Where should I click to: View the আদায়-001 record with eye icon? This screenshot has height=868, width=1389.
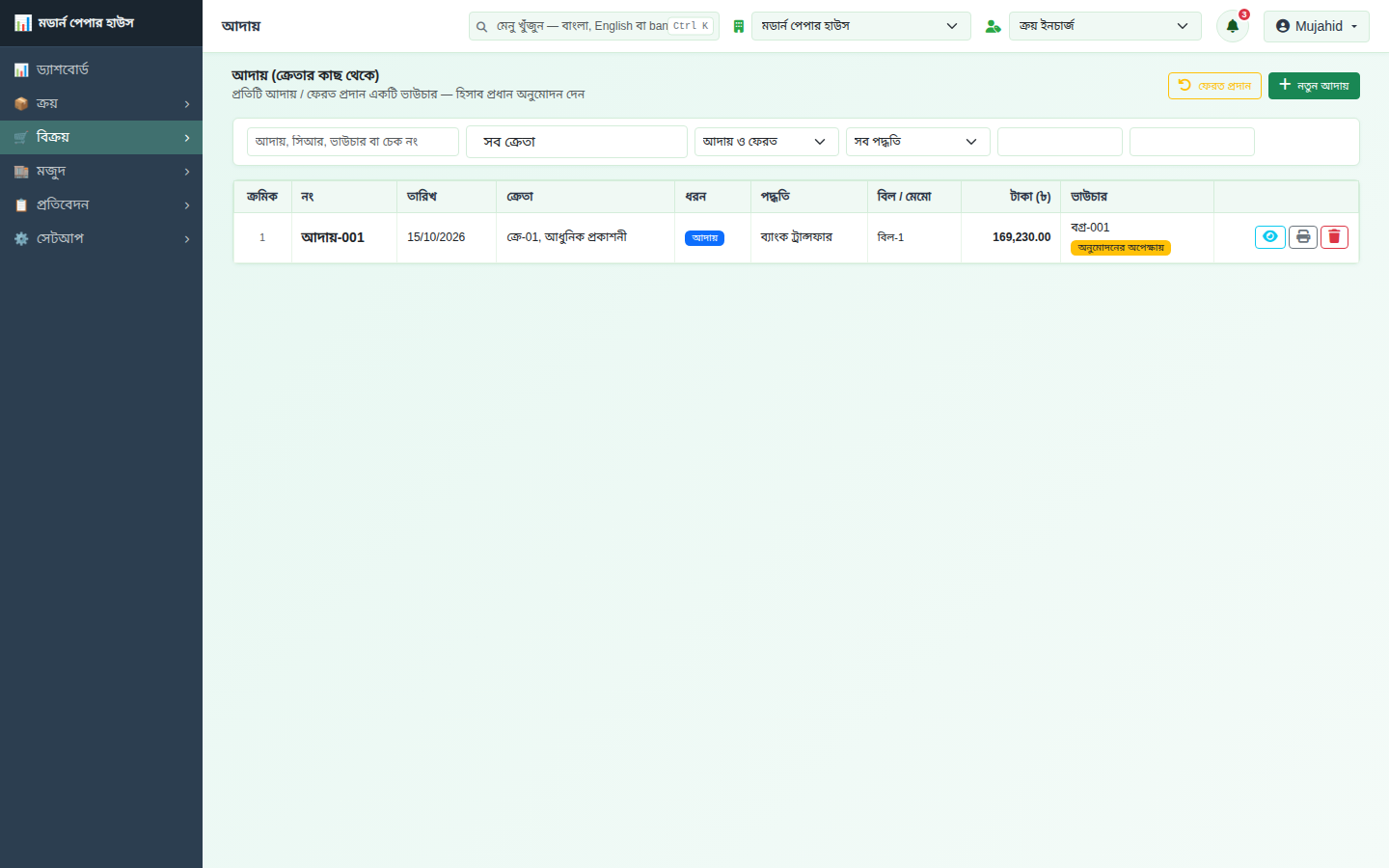click(1270, 236)
